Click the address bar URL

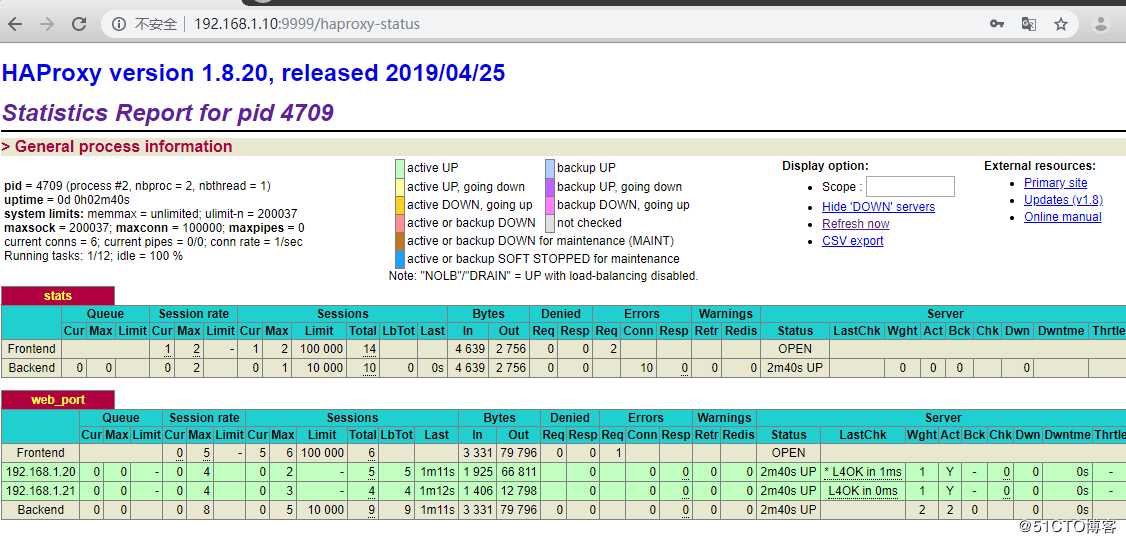tap(307, 24)
